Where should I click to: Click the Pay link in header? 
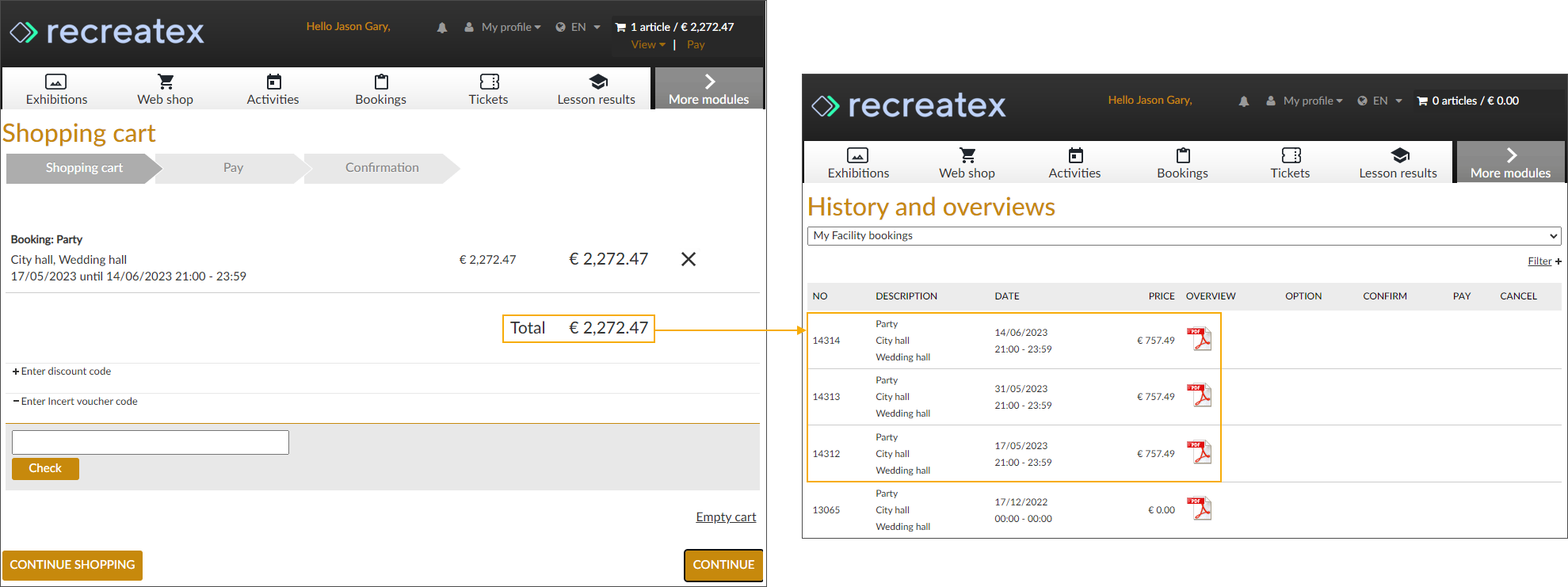[696, 44]
